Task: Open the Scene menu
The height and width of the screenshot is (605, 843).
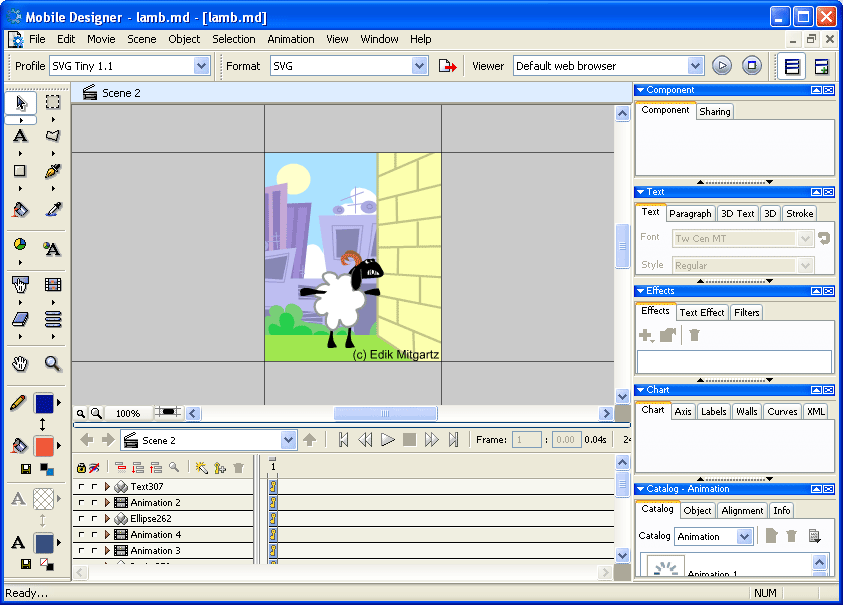Action: click(x=141, y=39)
